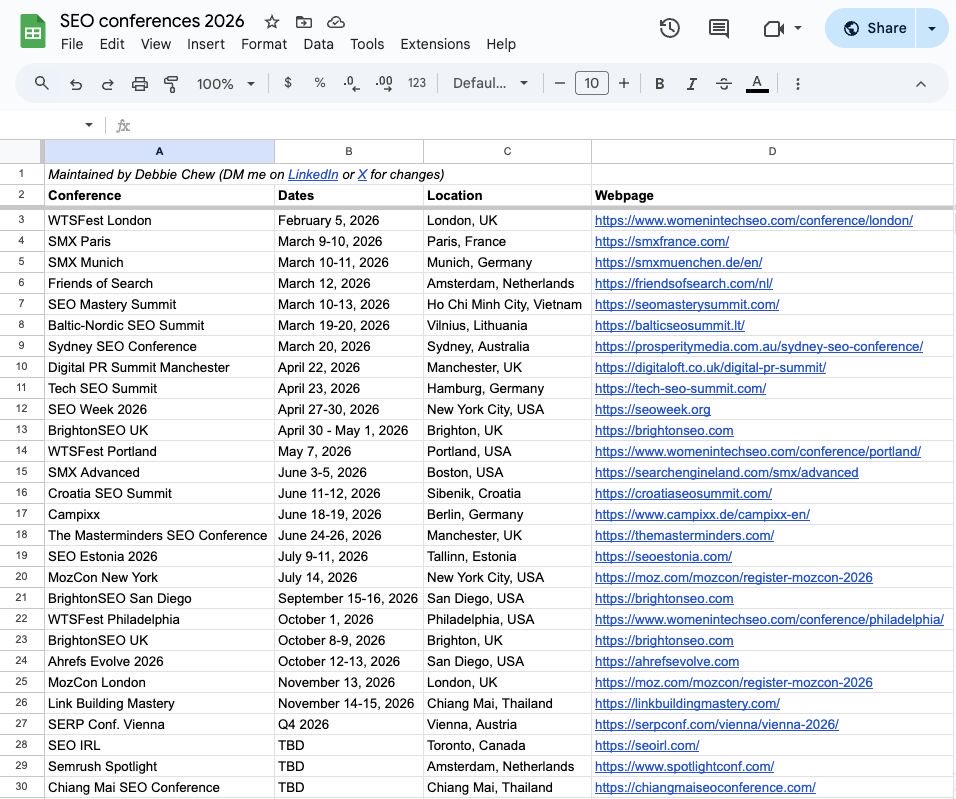956x799 pixels.
Task: Click the document title SEO conferences 2026
Action: [152, 21]
